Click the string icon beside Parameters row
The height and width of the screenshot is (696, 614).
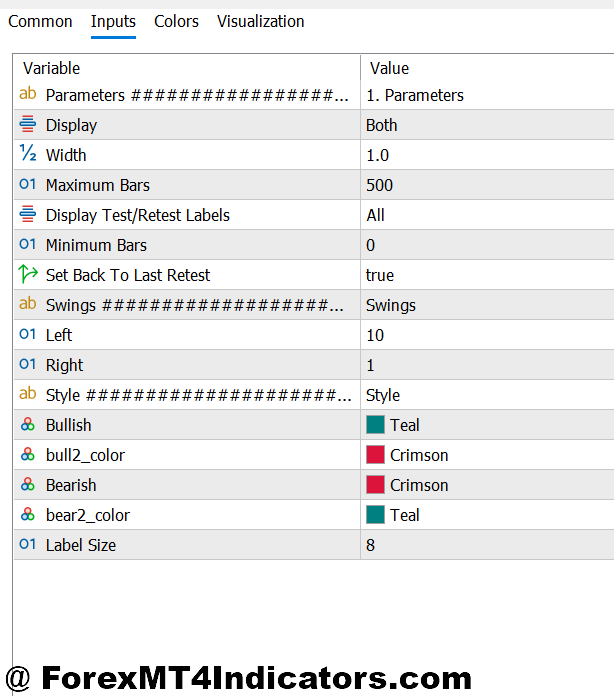[27, 95]
